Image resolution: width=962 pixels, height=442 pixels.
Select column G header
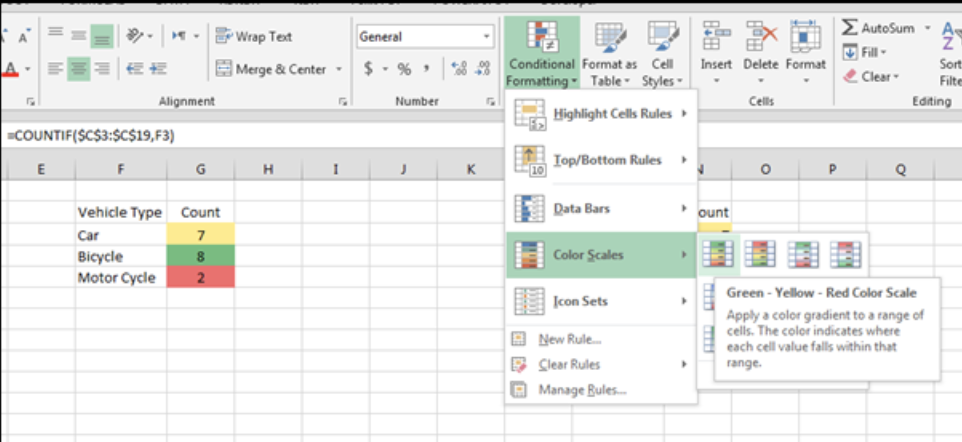(x=201, y=170)
